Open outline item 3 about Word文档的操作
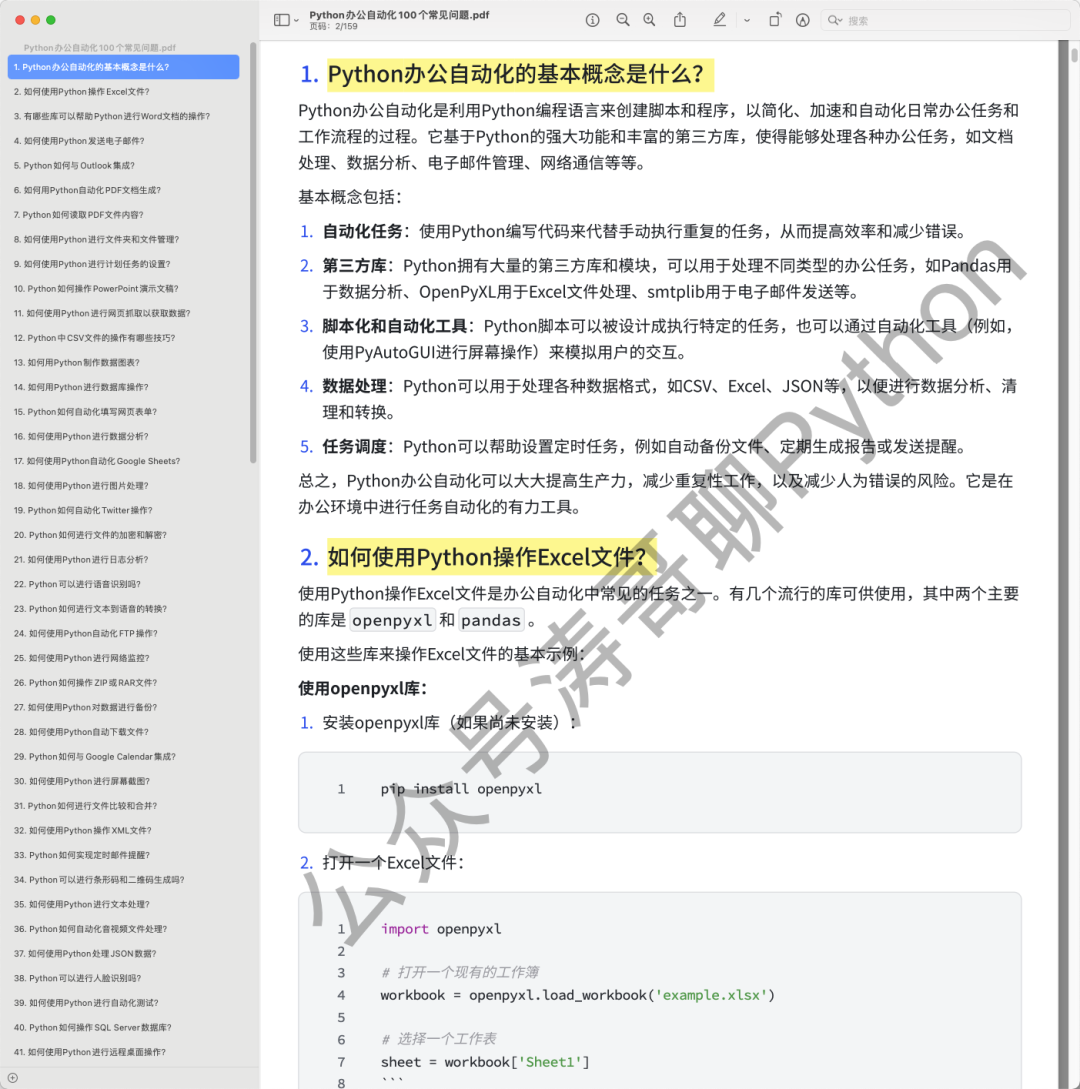 (x=124, y=116)
